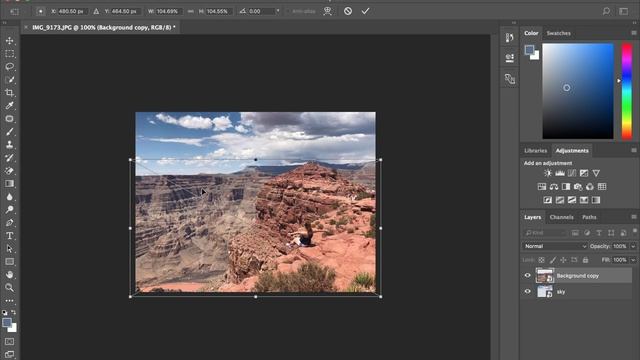Viewport: 640px width, 360px height.
Task: Switch to the Color tab
Action: [x=531, y=33]
